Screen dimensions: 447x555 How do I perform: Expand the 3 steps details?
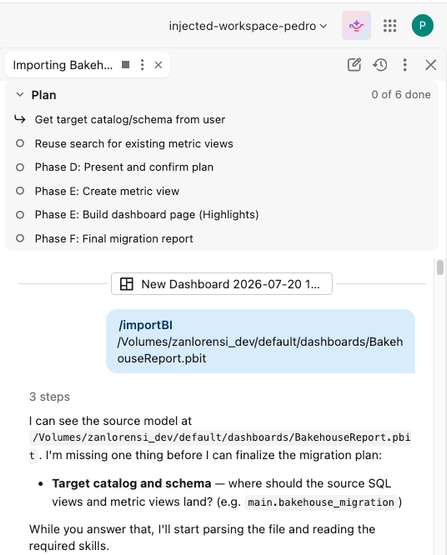tap(49, 396)
